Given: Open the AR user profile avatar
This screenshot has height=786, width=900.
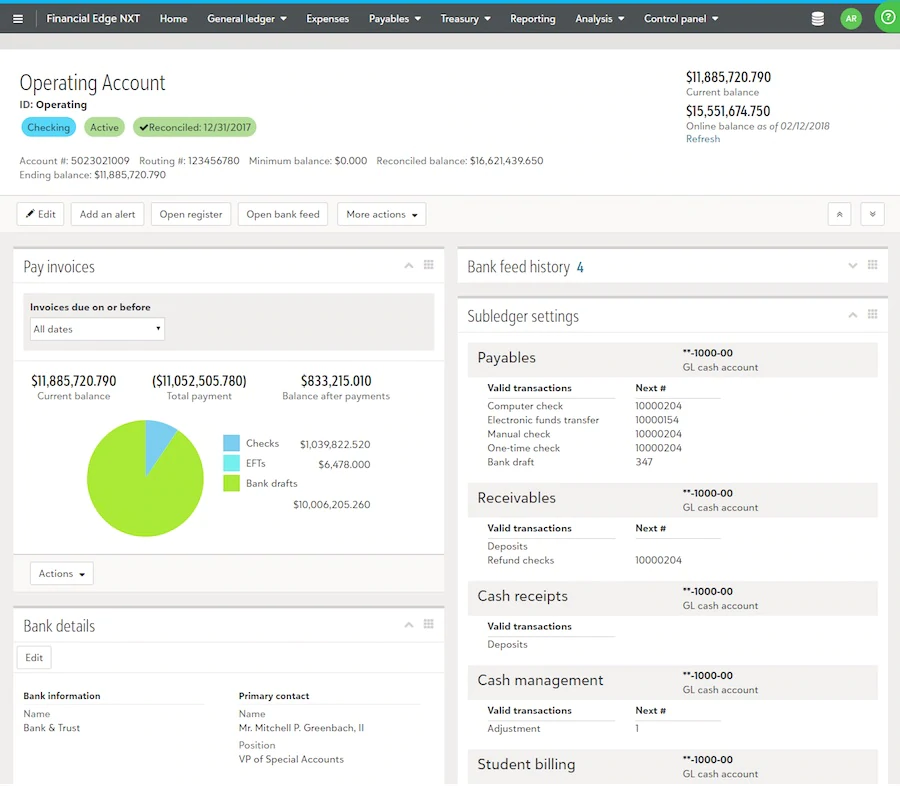Looking at the screenshot, I should pyautogui.click(x=851, y=19).
